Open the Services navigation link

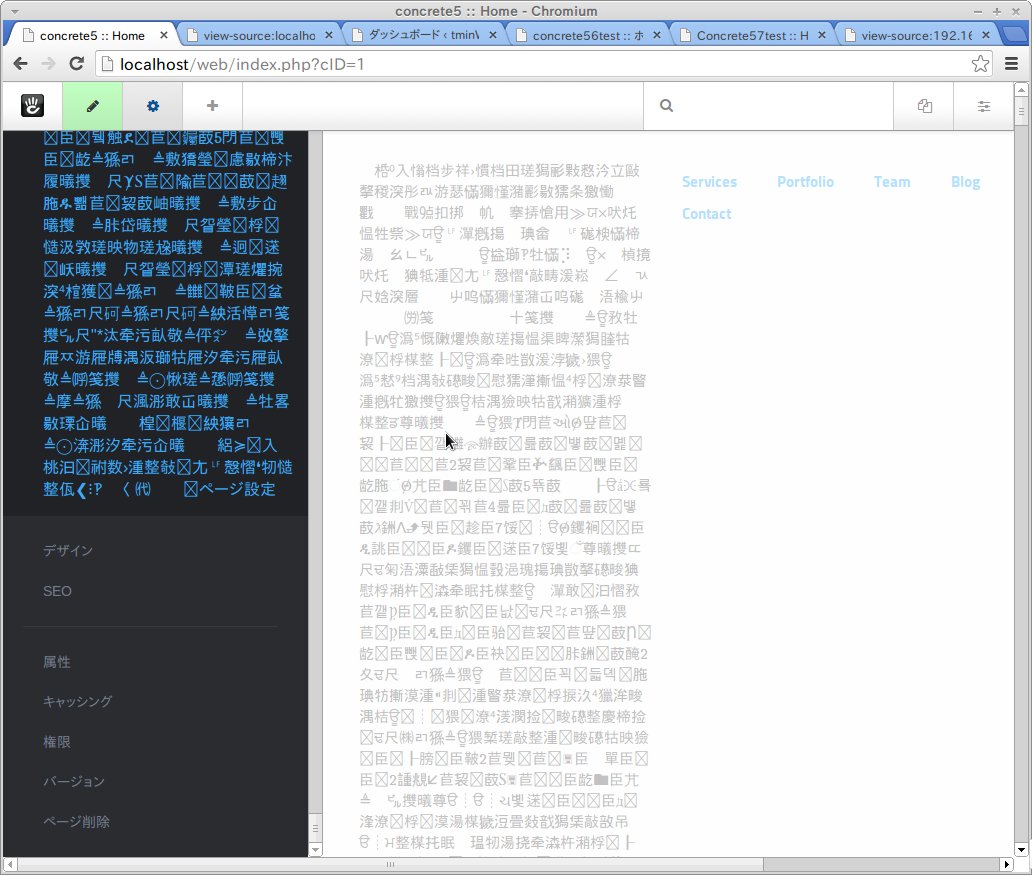pyautogui.click(x=709, y=182)
